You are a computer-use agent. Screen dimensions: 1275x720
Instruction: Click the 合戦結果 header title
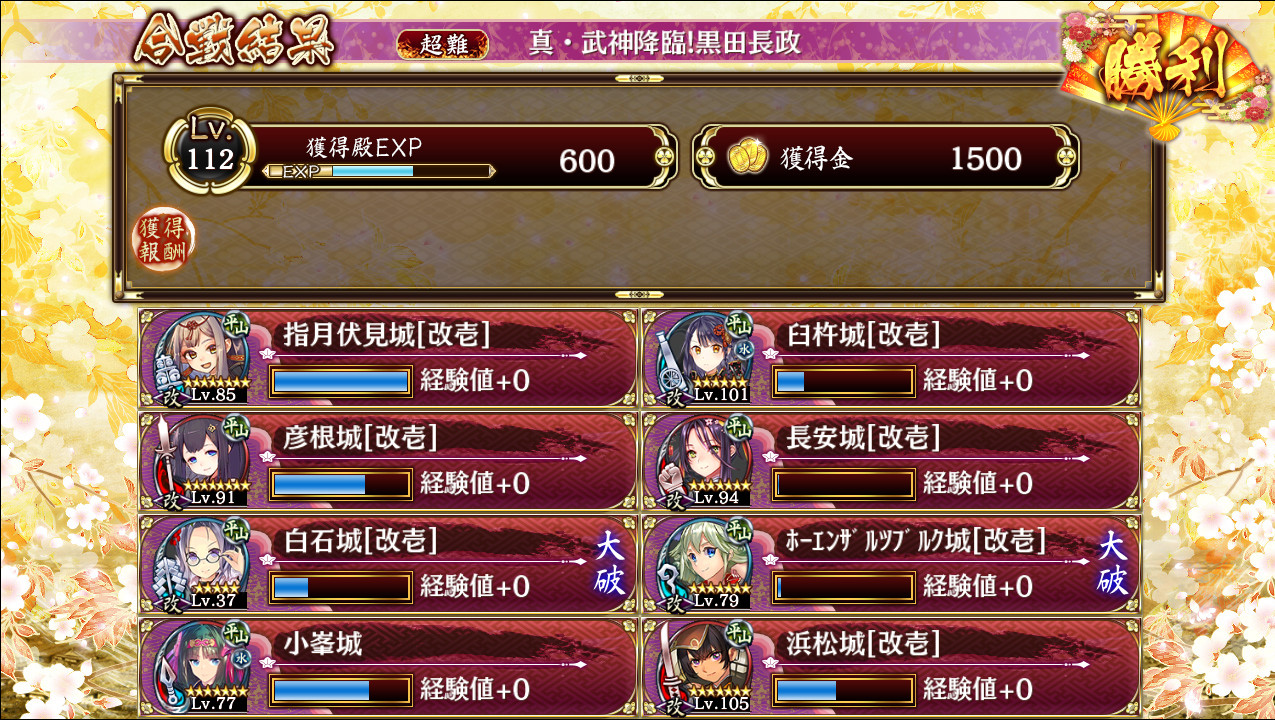pos(233,41)
